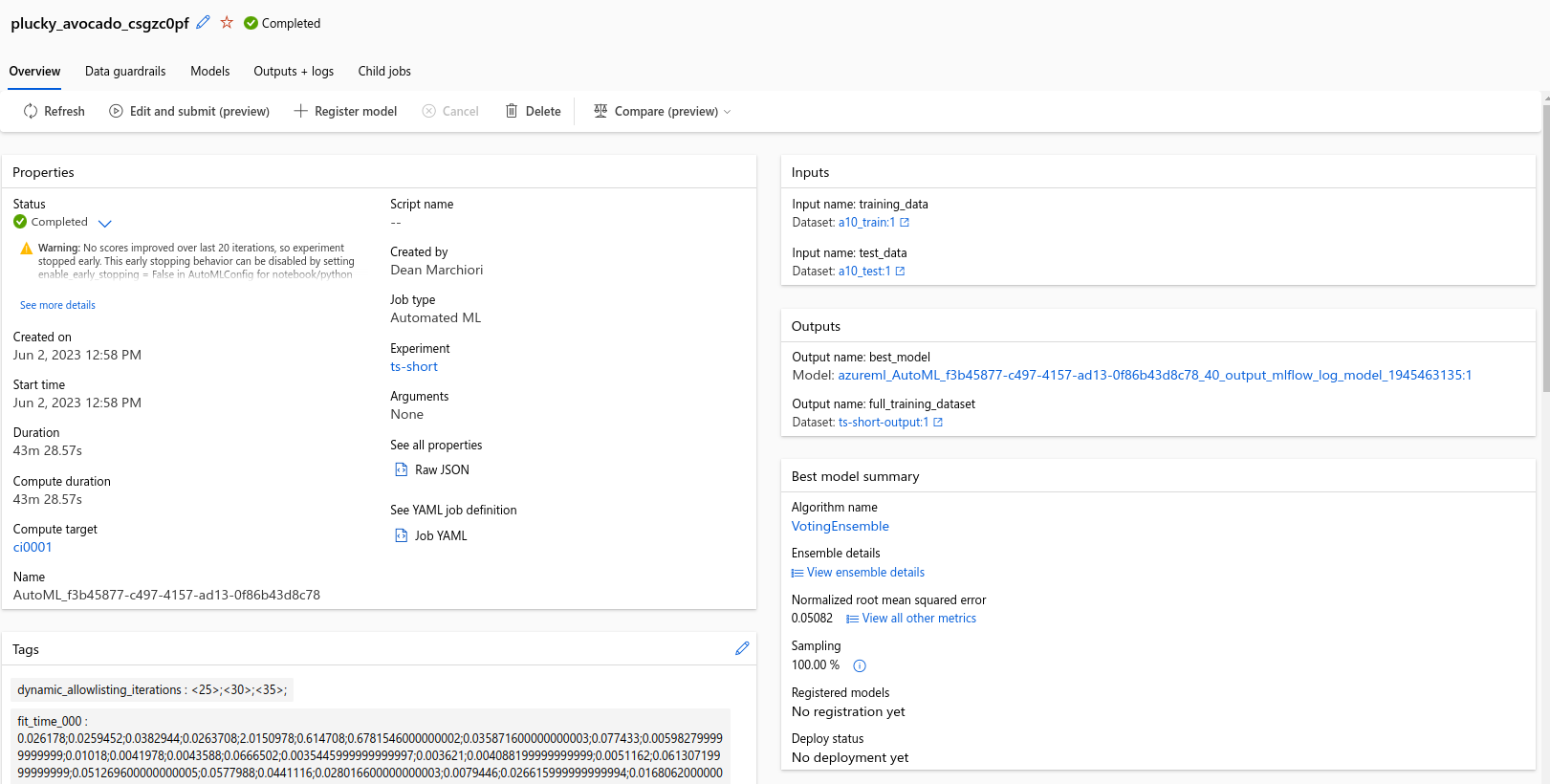Click the pencil icon to rename the job
Screen dimensions: 1550x784
(203, 22)
